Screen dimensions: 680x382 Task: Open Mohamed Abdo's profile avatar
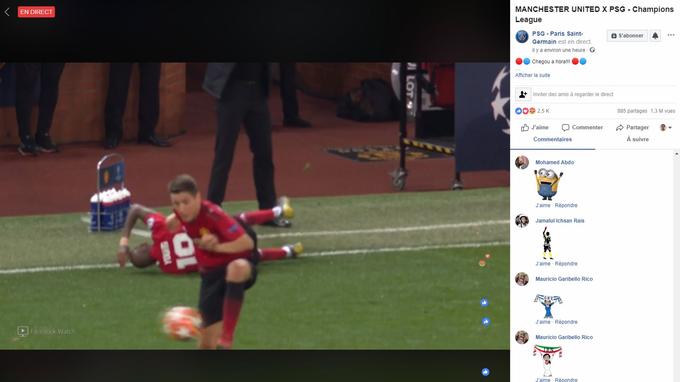tap(522, 162)
